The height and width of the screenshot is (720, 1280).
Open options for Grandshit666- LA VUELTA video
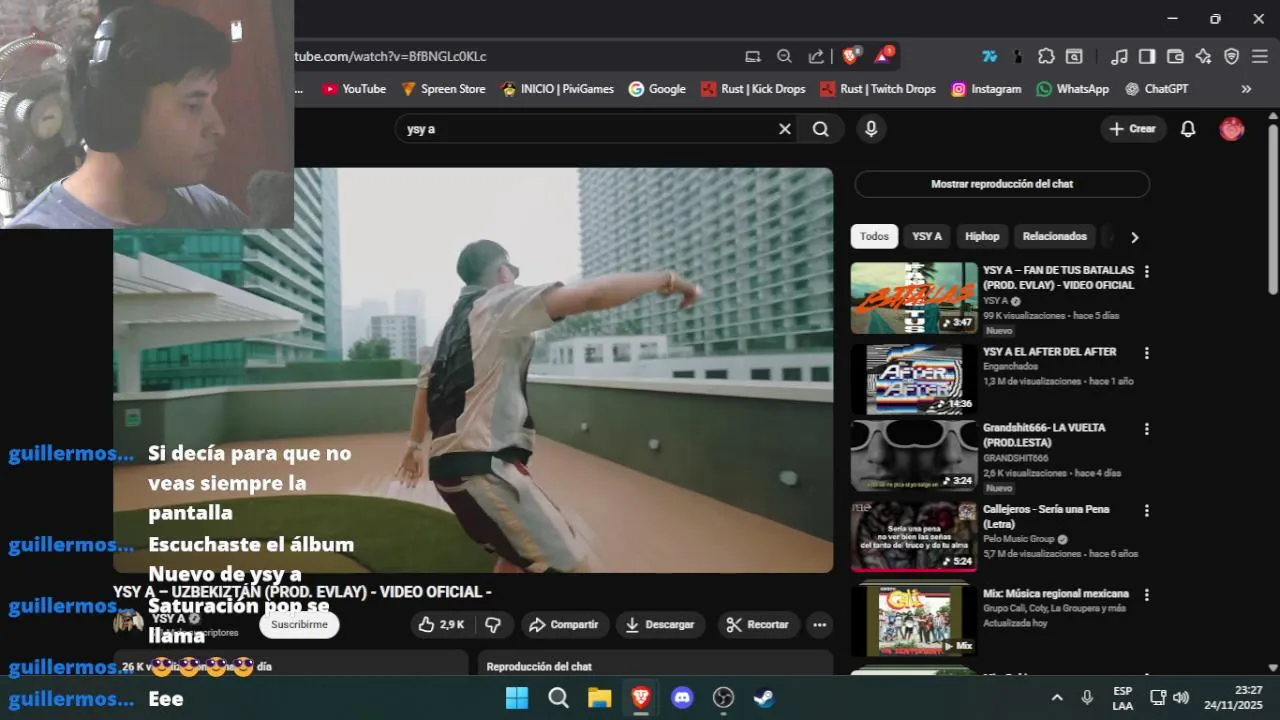pyautogui.click(x=1147, y=429)
